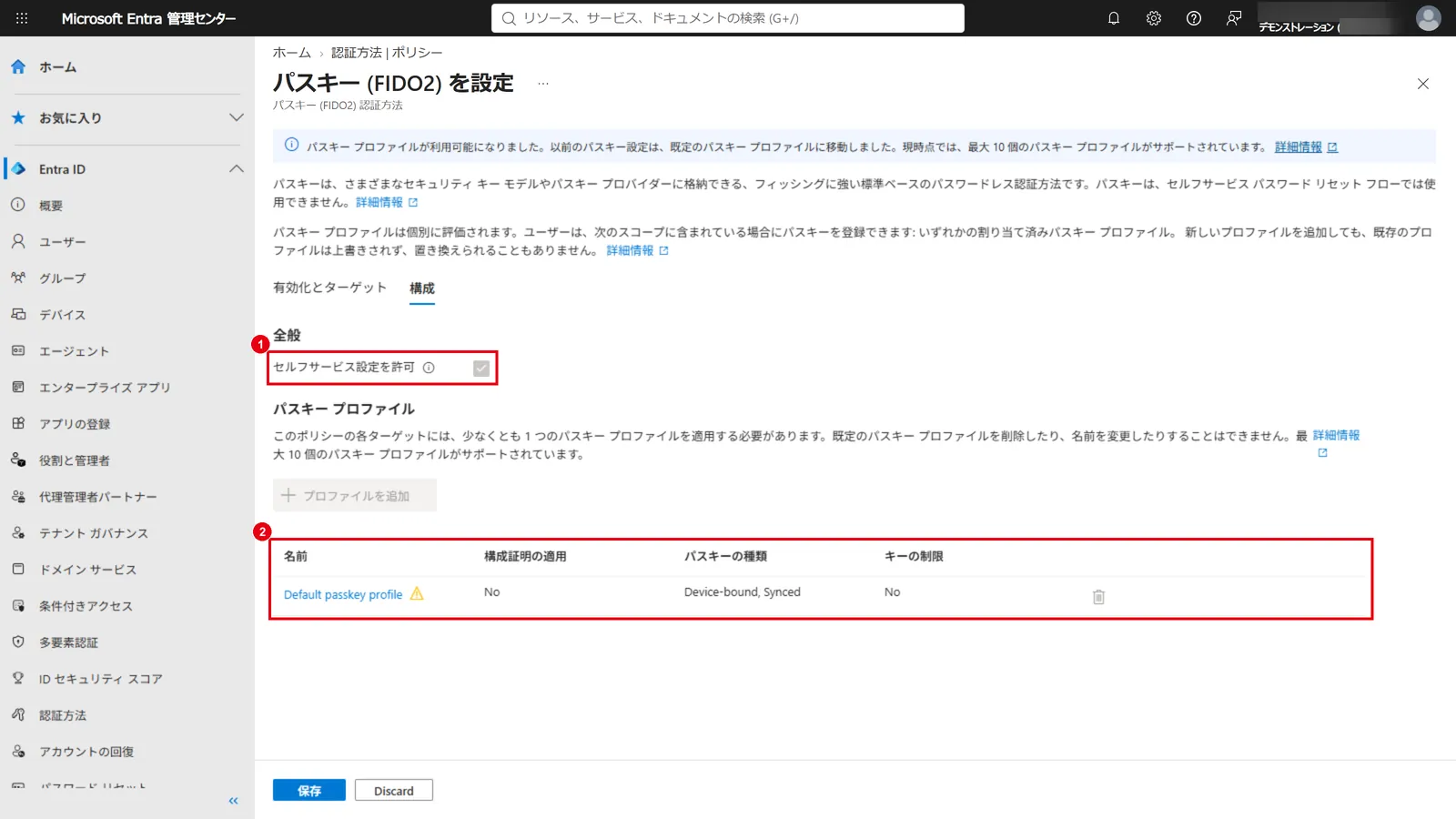Click the Entra ID diamond icon

[18, 169]
